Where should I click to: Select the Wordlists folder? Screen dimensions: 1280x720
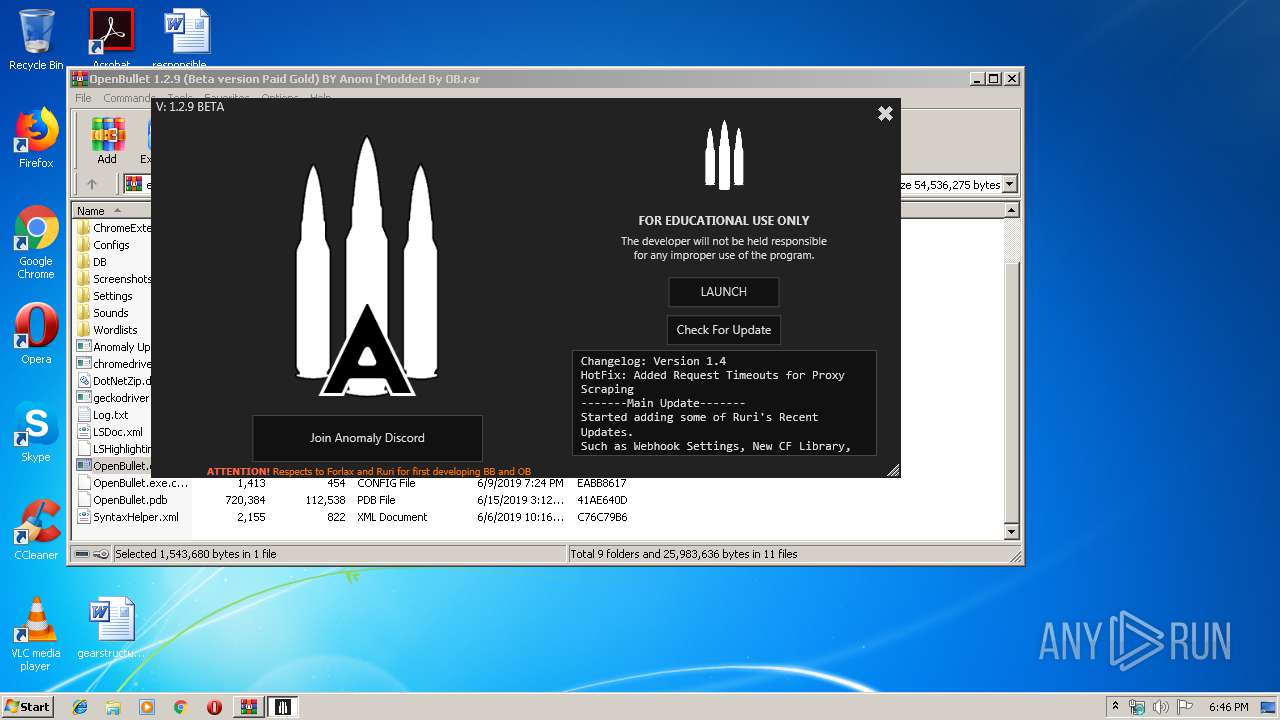pos(107,330)
